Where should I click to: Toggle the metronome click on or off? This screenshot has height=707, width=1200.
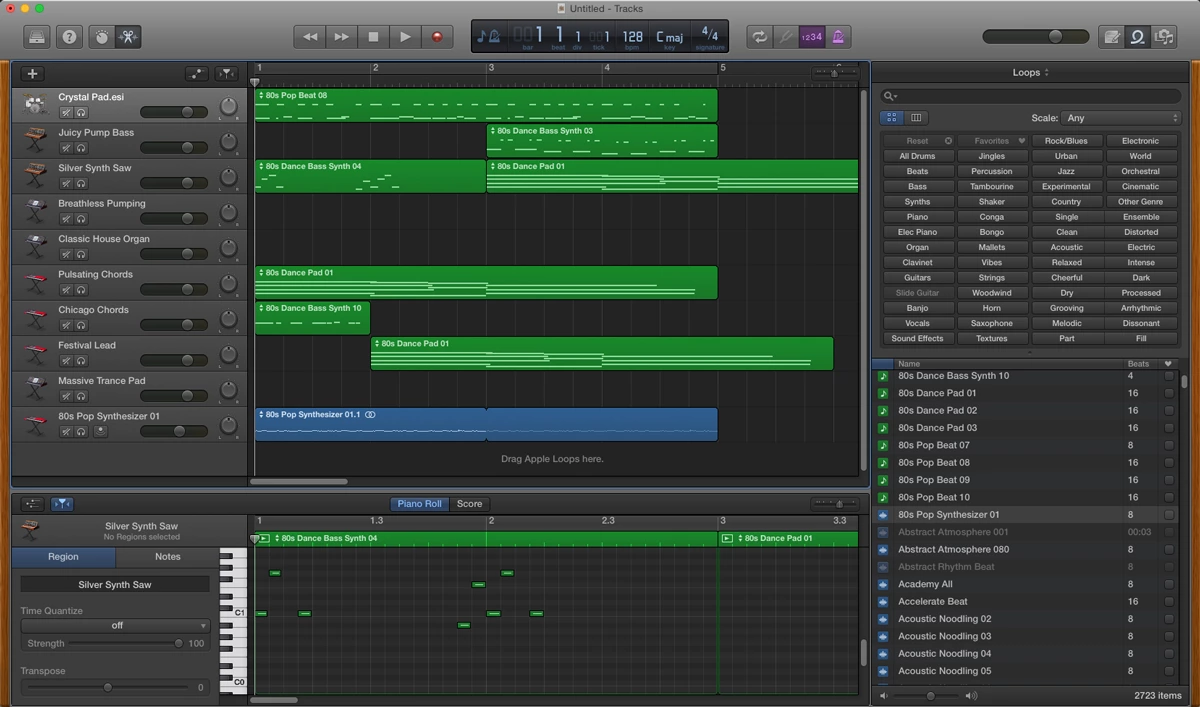[838, 37]
